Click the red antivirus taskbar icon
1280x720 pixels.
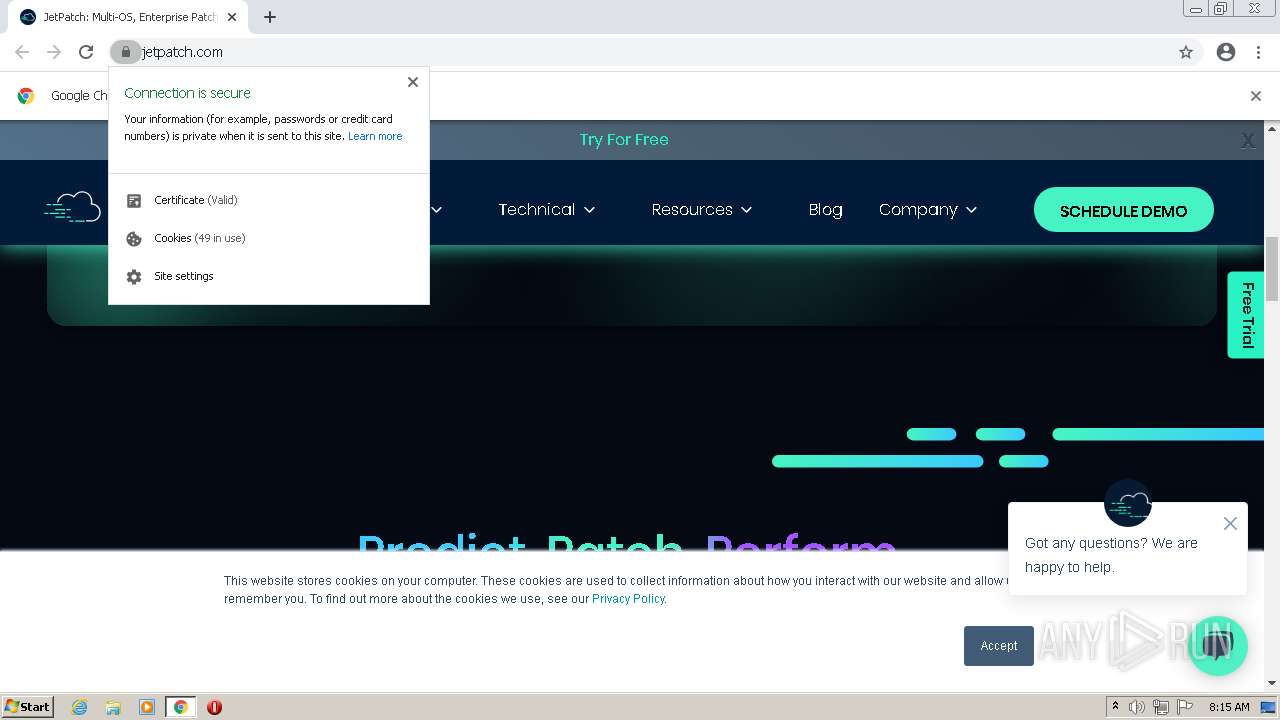click(214, 707)
